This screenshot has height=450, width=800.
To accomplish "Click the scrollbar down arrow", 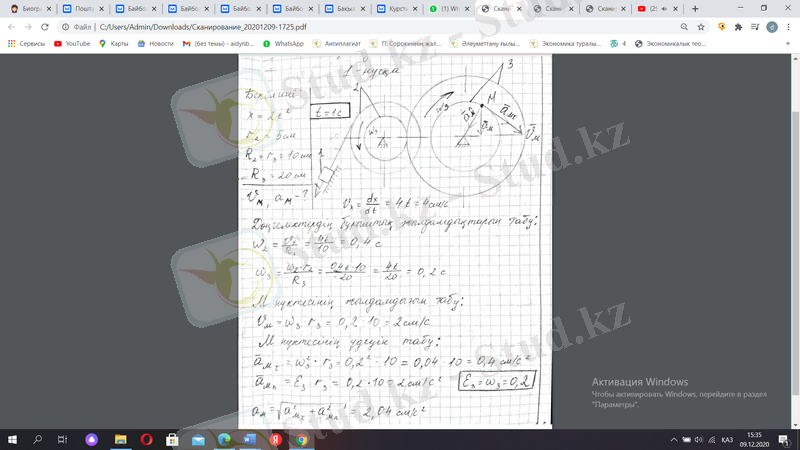I will (795, 425).
